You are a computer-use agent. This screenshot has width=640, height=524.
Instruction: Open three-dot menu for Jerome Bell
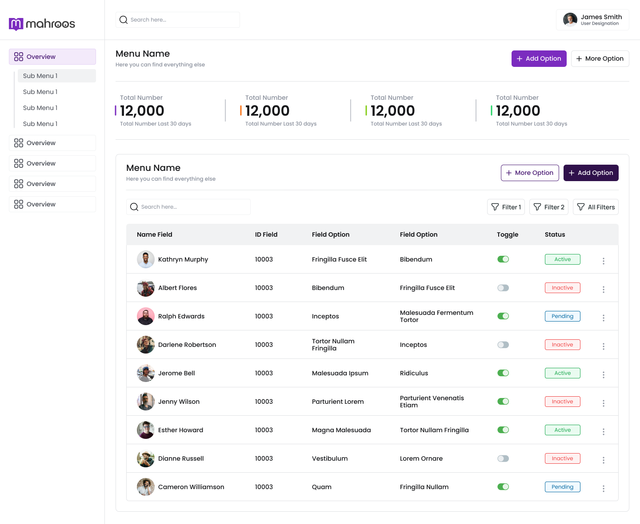[x=603, y=375]
